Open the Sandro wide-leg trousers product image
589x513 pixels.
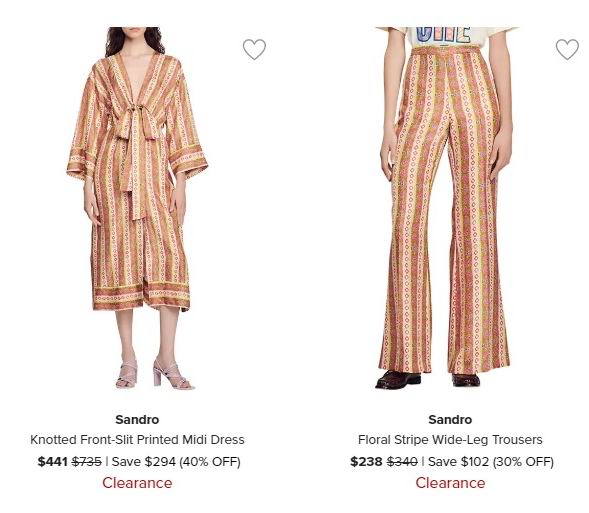(x=447, y=208)
